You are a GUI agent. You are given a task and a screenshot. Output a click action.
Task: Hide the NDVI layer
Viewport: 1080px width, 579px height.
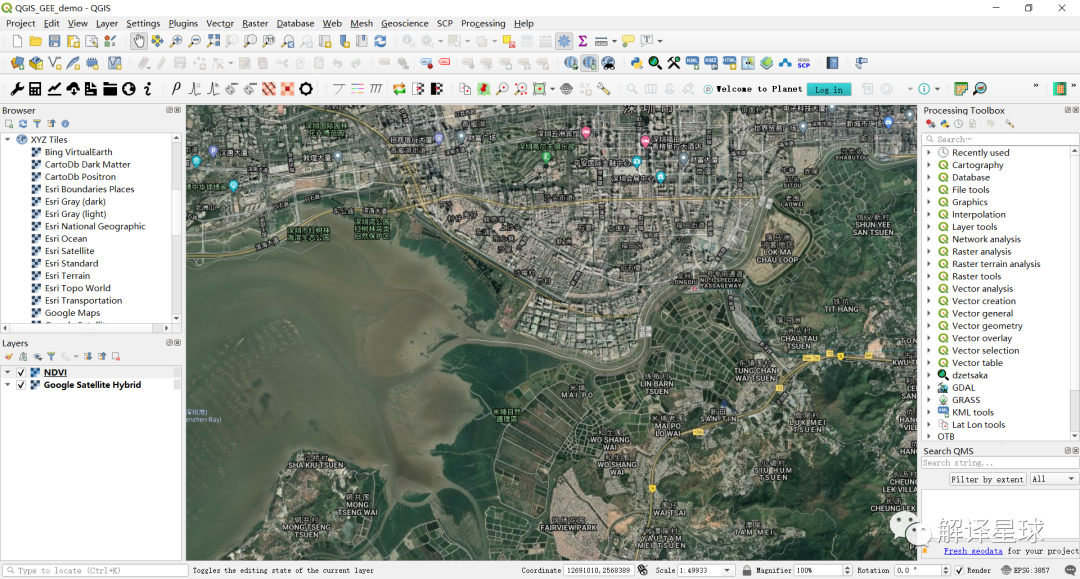pos(22,372)
